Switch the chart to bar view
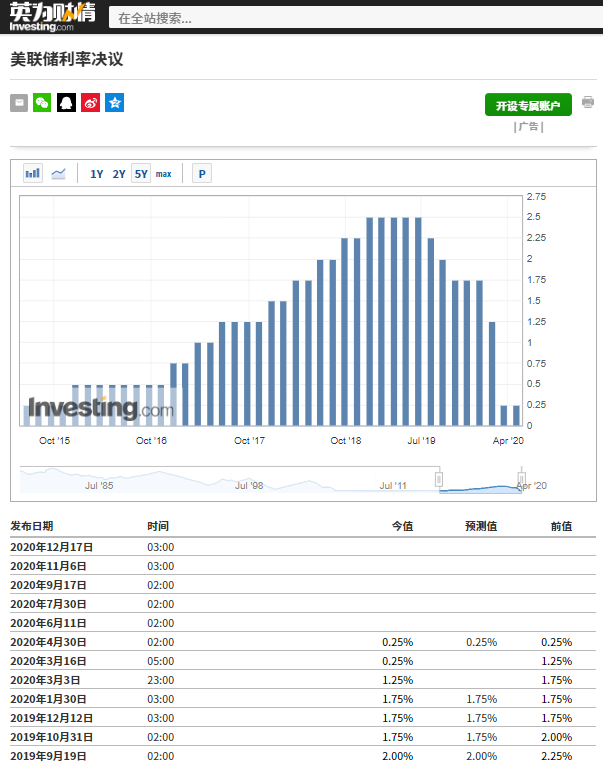The width and height of the screenshot is (603, 771). tap(33, 173)
